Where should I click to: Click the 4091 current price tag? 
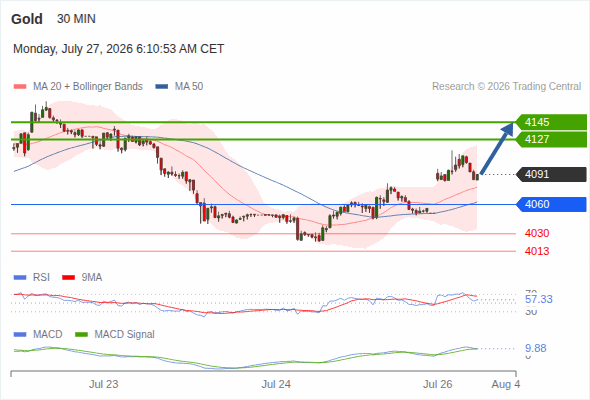pos(551,174)
